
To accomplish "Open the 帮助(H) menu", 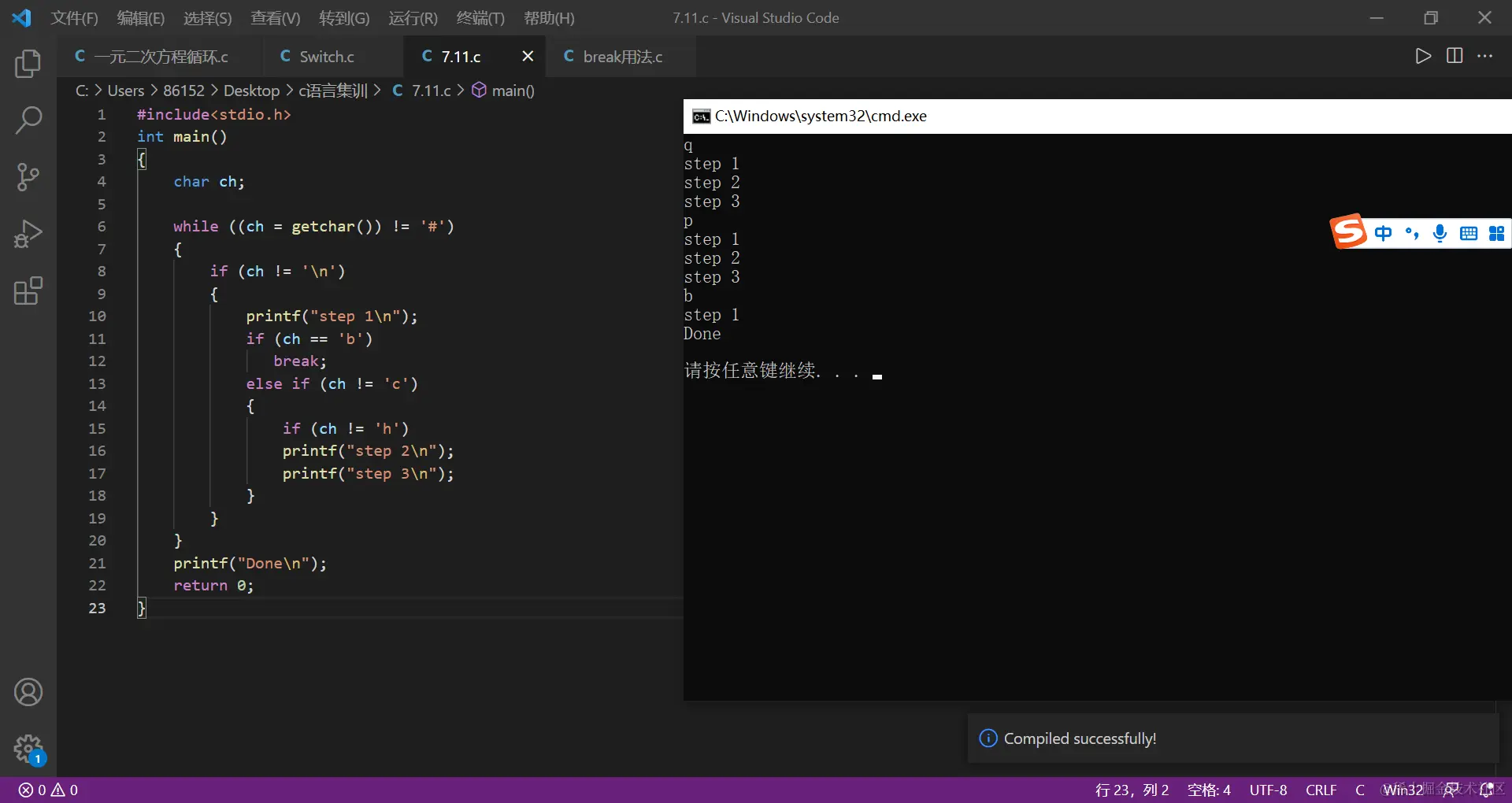I will (x=549, y=17).
